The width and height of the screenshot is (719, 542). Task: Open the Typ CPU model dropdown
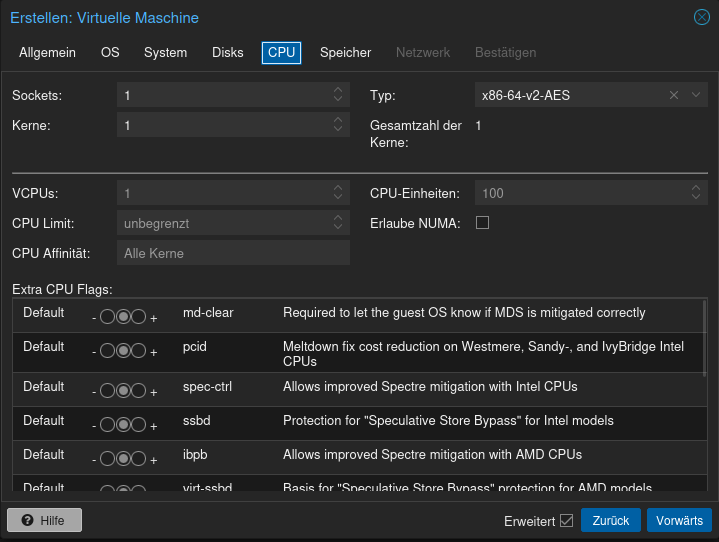[x=696, y=95]
